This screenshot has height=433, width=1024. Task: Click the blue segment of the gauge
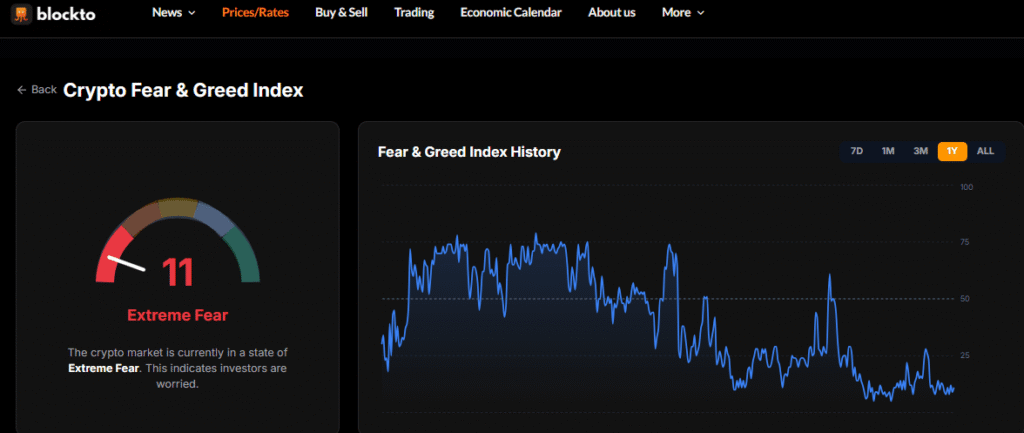pos(212,214)
